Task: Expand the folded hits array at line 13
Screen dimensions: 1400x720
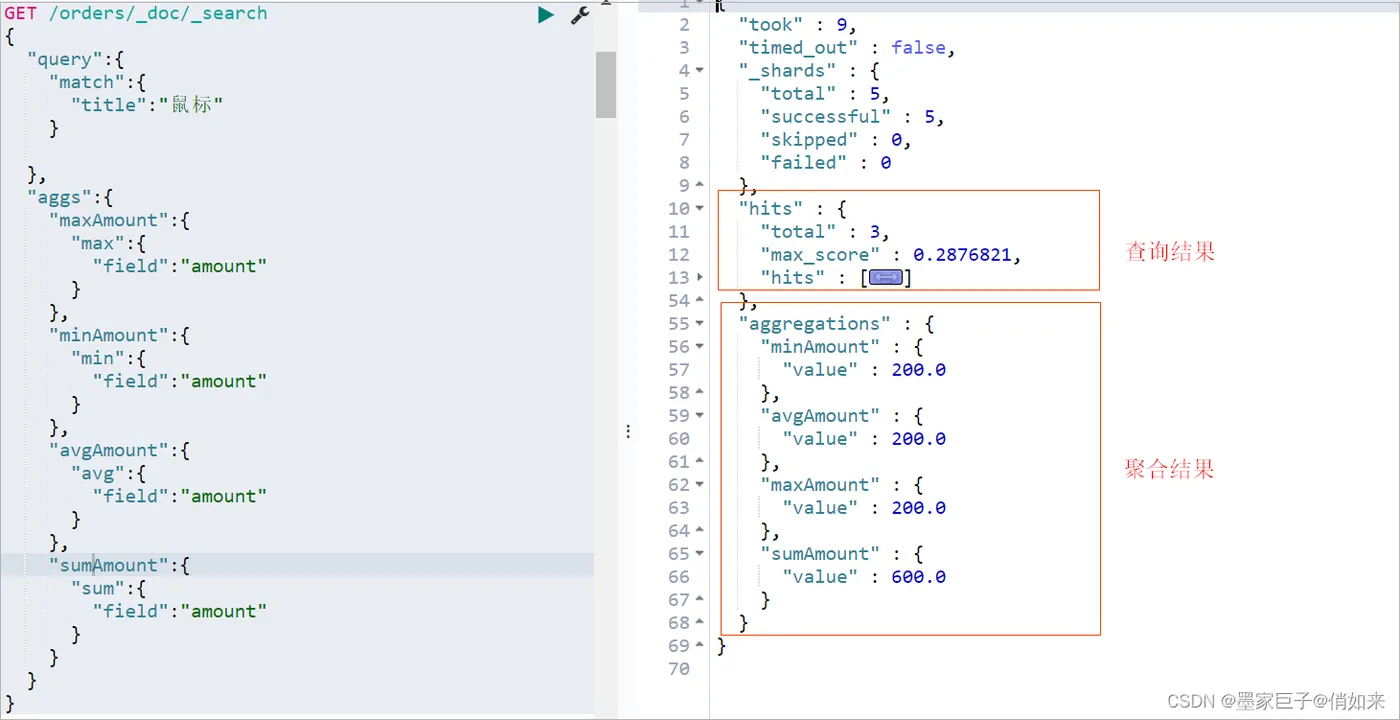Action: pyautogui.click(x=699, y=277)
